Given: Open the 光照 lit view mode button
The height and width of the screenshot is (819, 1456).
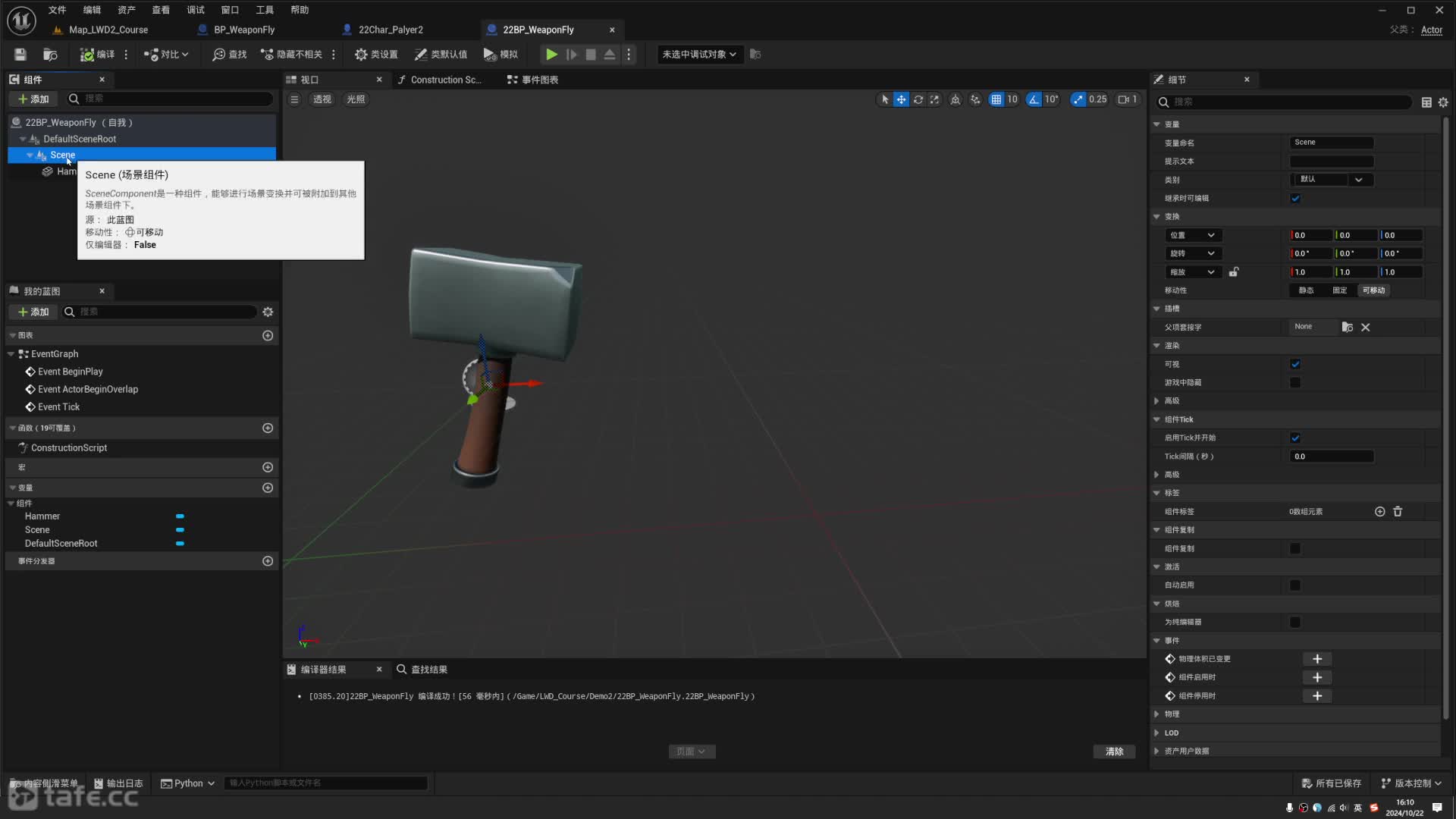Looking at the screenshot, I should point(356,99).
